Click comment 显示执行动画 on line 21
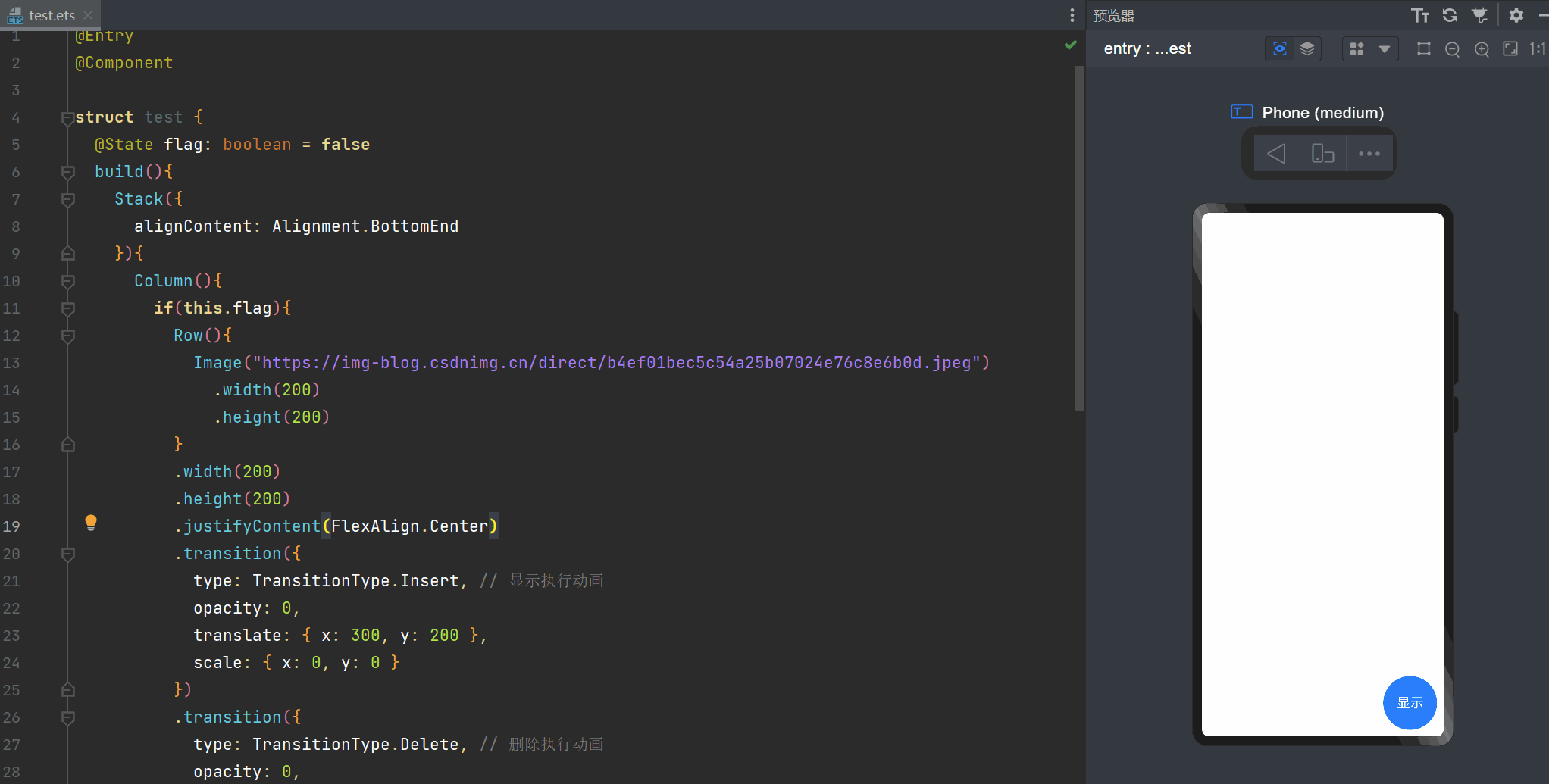This screenshot has height=784, width=1549. [556, 581]
